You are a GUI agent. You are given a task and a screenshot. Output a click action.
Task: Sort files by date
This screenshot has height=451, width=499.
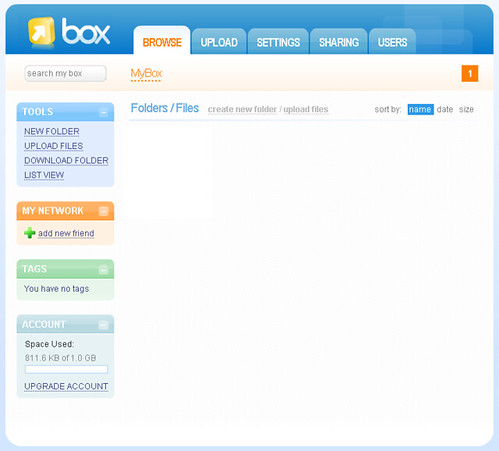pyautogui.click(x=445, y=109)
